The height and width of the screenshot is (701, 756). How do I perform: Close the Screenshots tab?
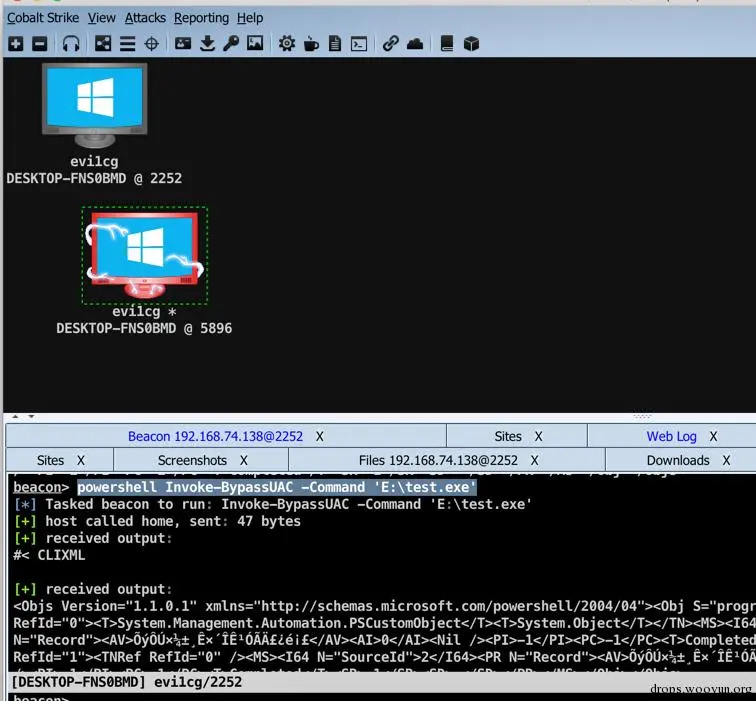244,461
